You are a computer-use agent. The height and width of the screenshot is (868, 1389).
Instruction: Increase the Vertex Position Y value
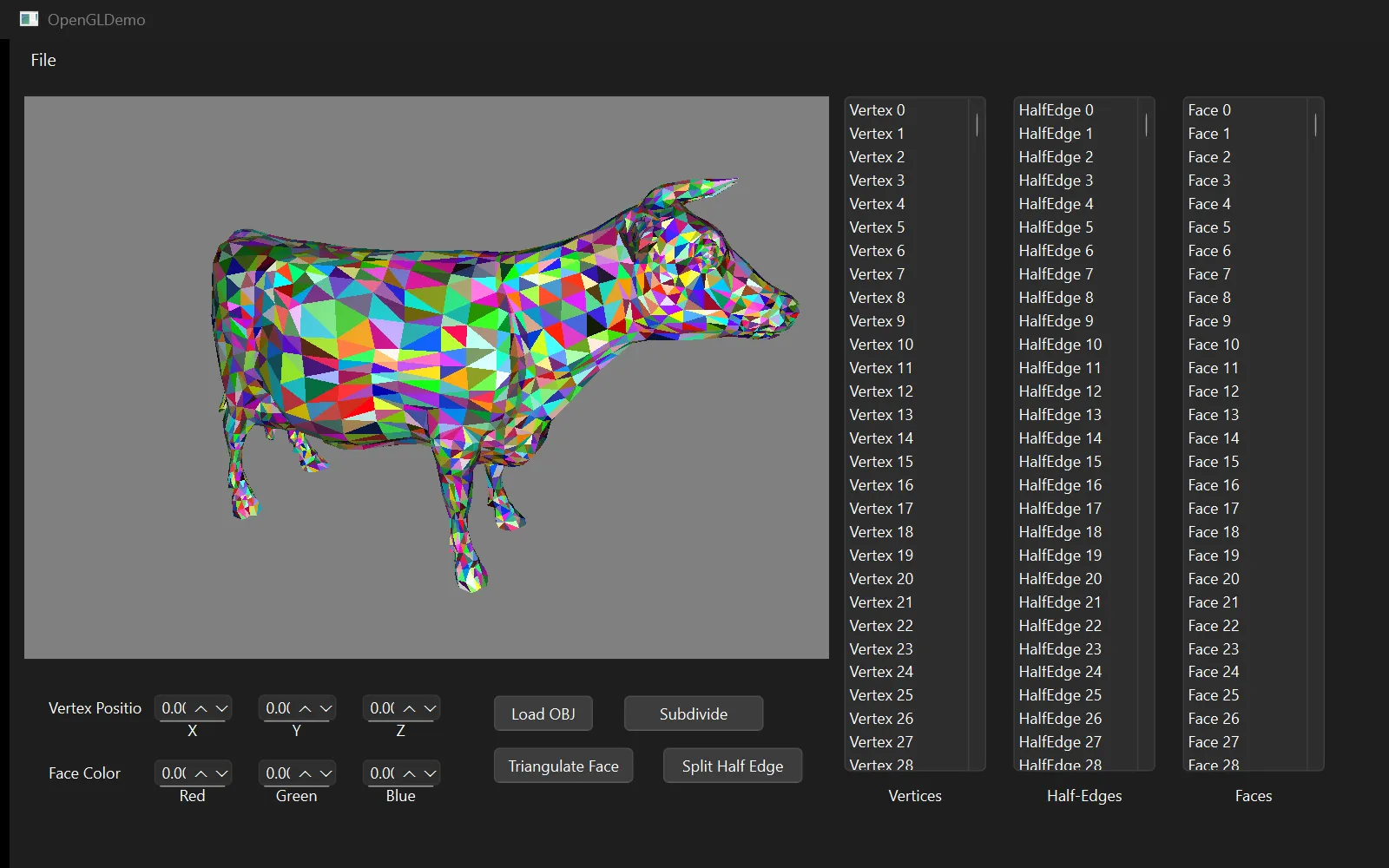(x=306, y=708)
